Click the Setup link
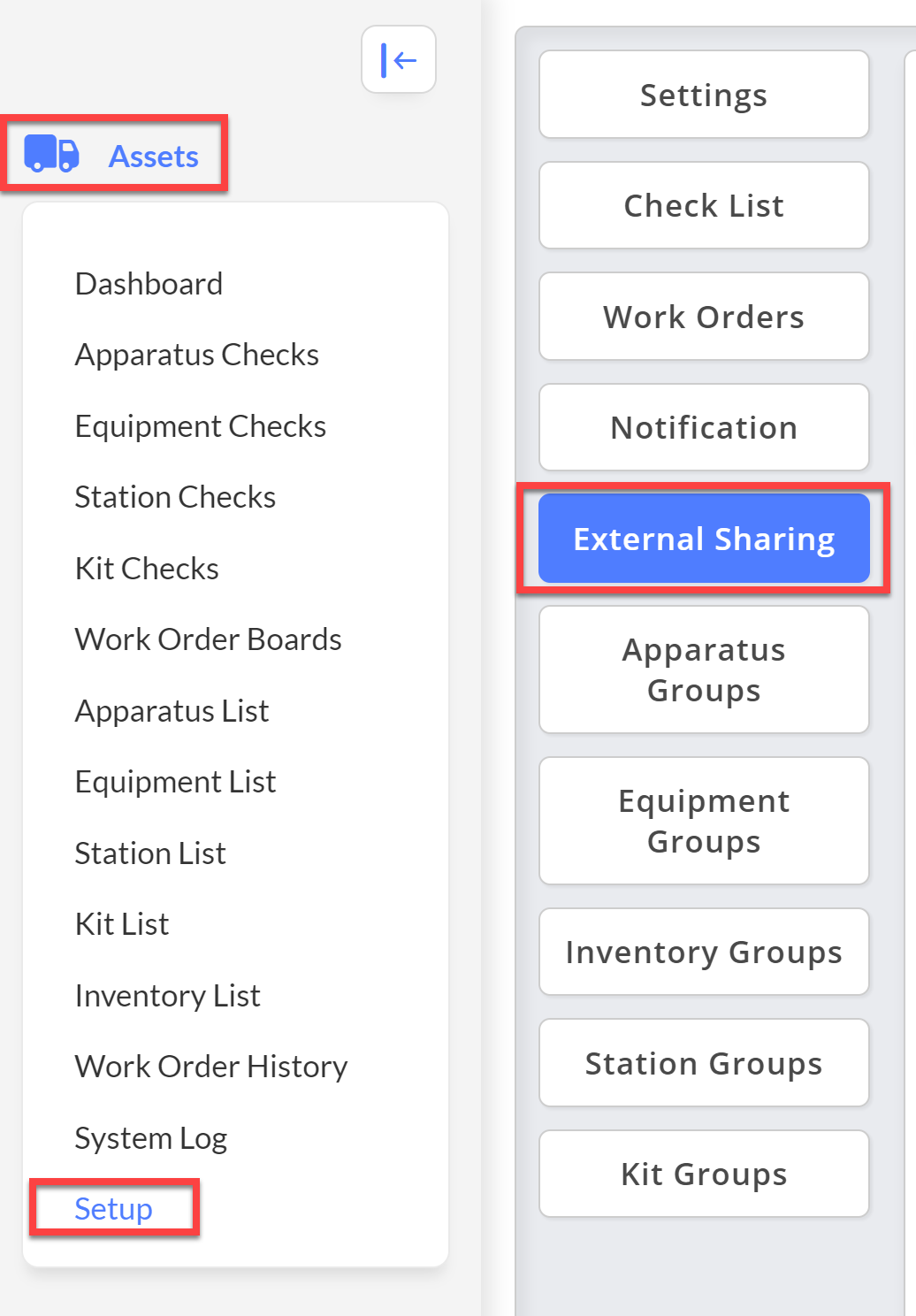Screen dimensions: 916x1316 [x=113, y=1209]
